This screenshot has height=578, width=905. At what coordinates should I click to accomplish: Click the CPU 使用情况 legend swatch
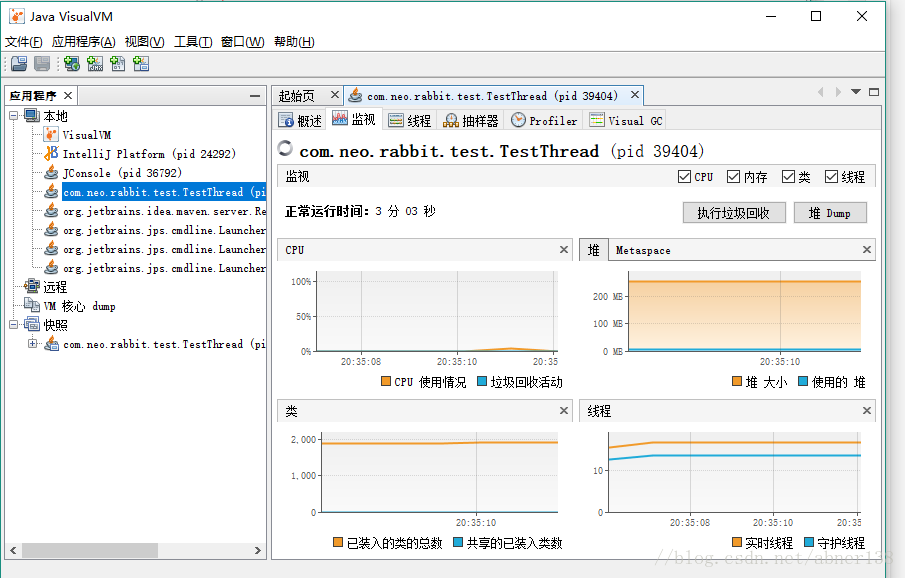386,381
